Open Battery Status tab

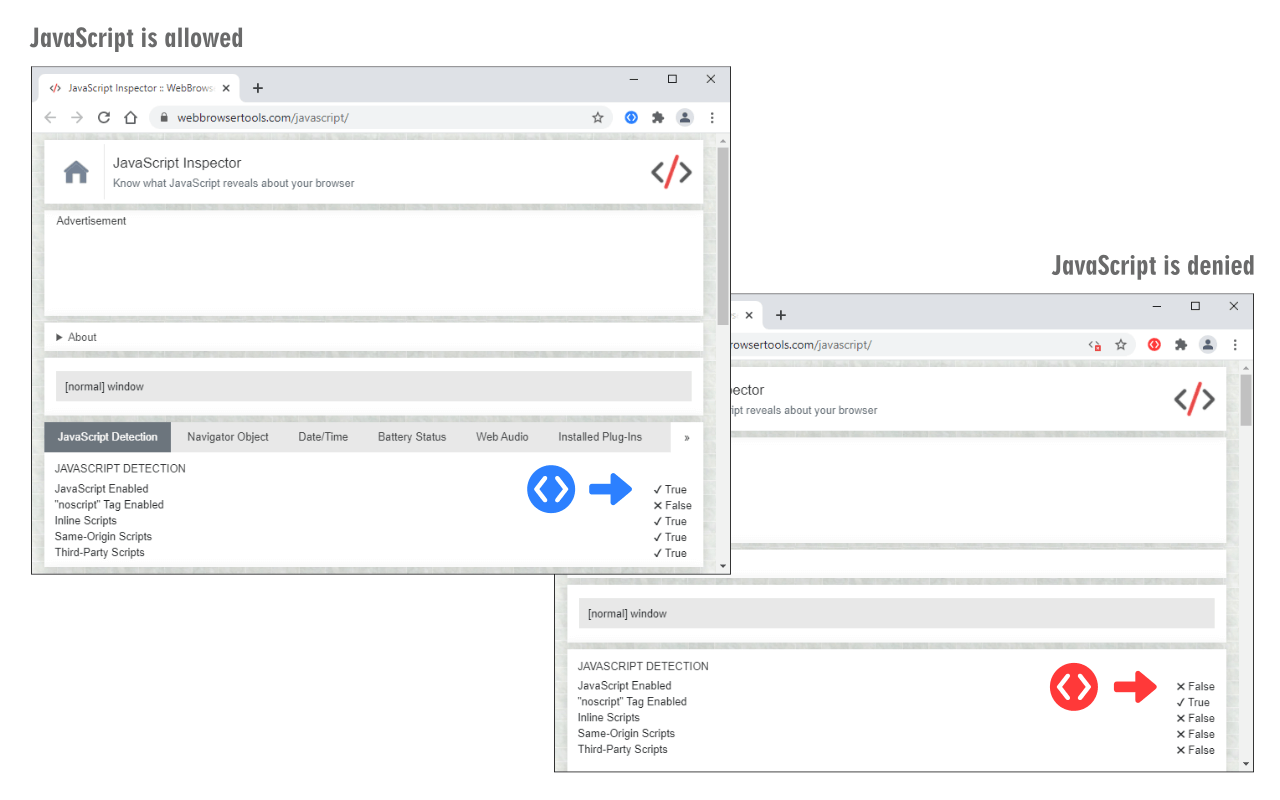(412, 437)
